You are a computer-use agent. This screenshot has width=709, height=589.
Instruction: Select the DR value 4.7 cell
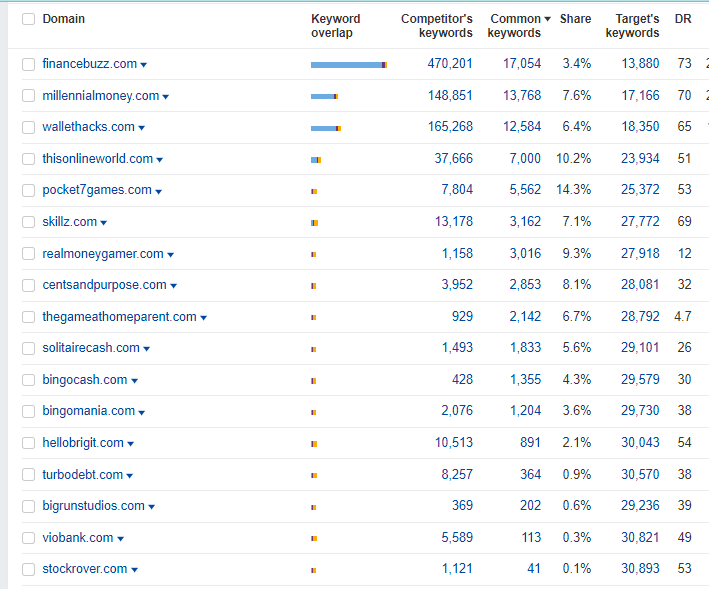(683, 316)
